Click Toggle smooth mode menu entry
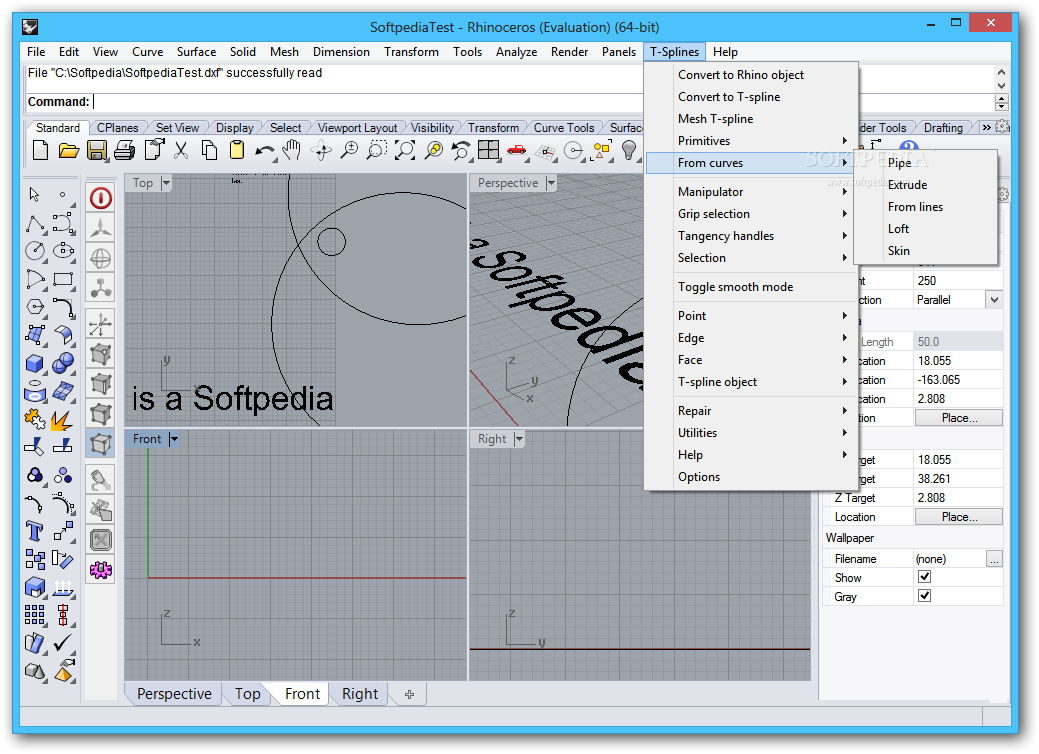 click(751, 287)
